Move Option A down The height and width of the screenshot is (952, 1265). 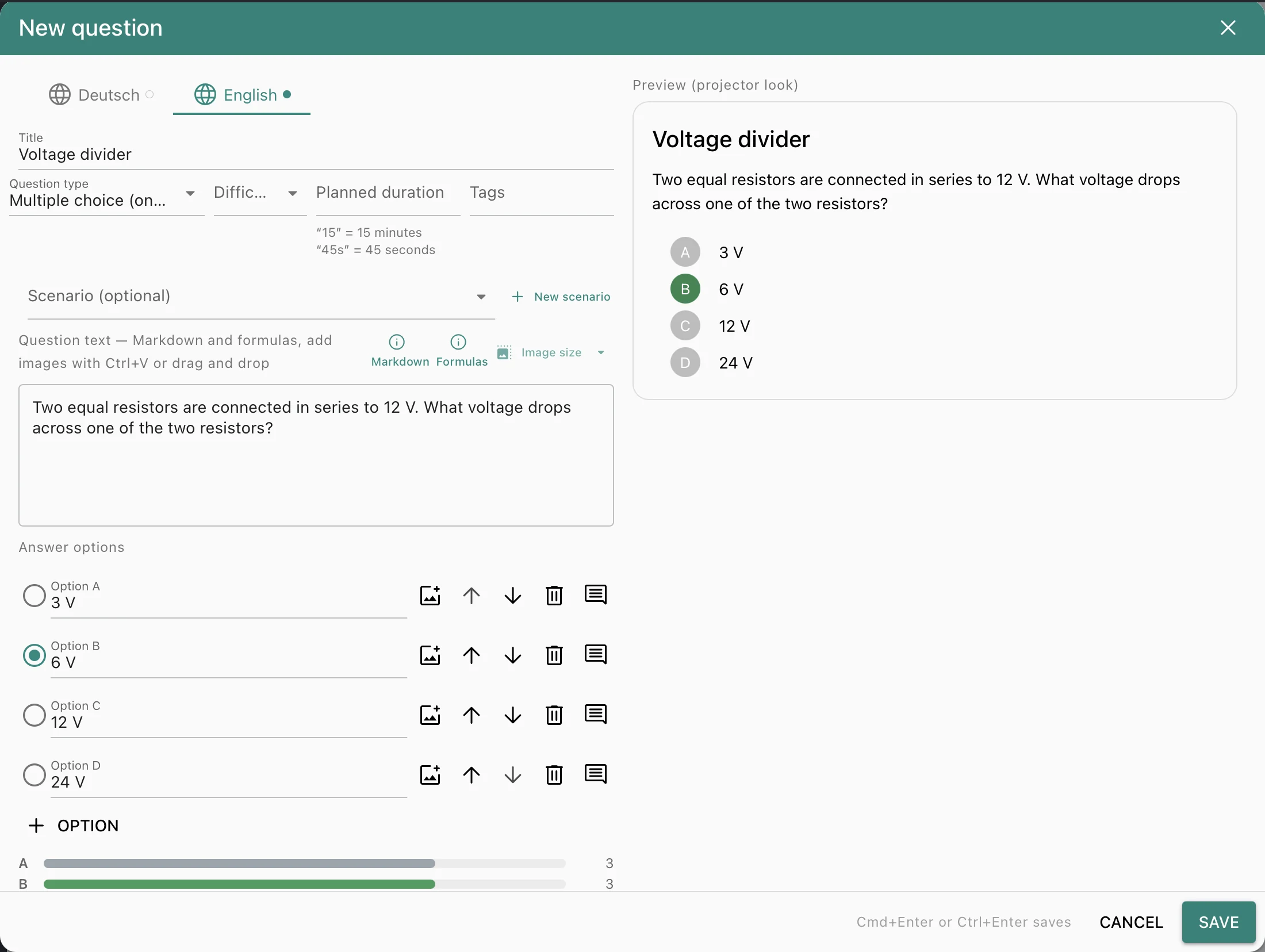(x=513, y=596)
